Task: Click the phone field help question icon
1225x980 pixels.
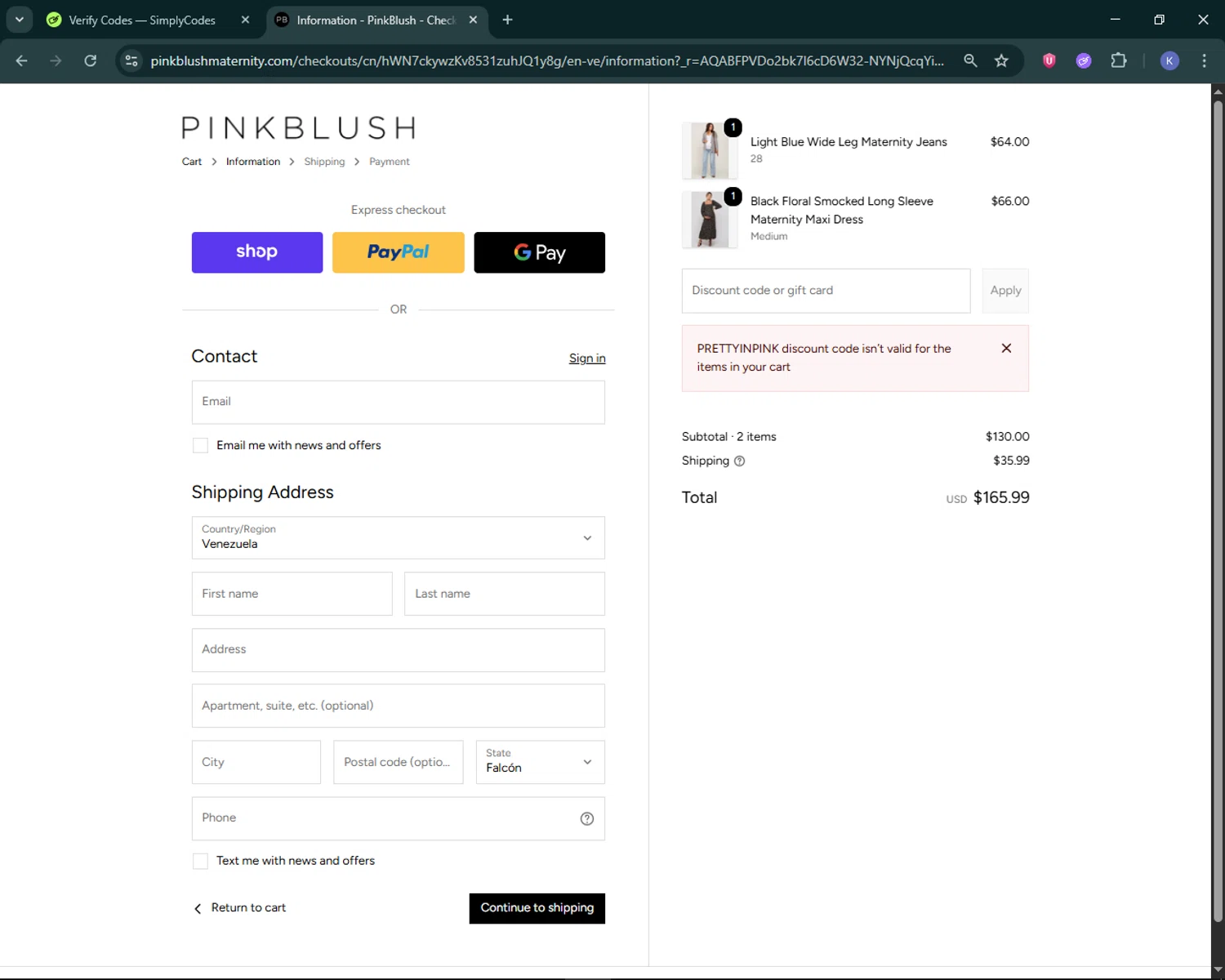Action: [x=586, y=818]
